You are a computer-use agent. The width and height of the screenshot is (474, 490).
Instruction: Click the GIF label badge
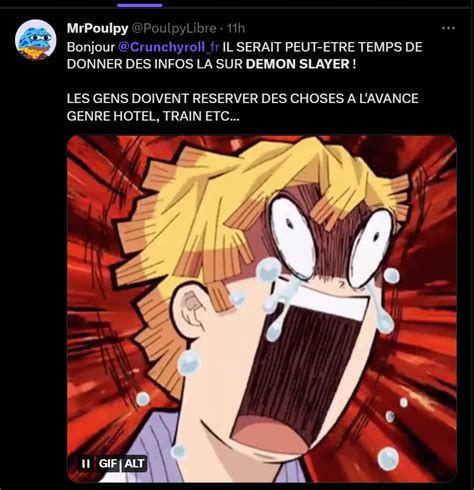pyautogui.click(x=108, y=463)
